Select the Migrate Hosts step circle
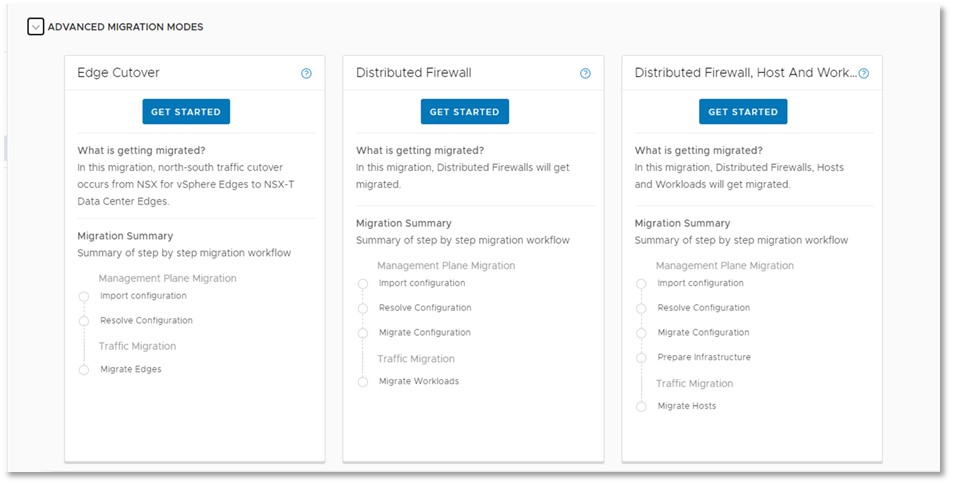 [641, 407]
